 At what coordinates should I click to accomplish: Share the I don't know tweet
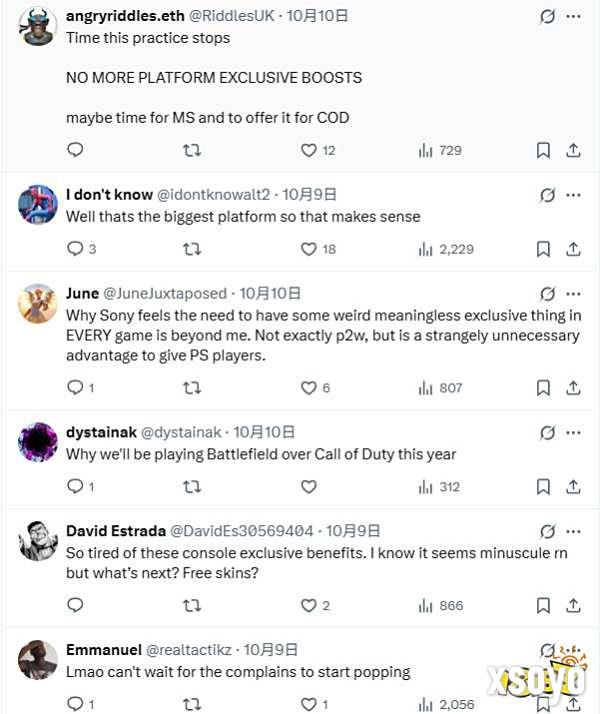[573, 249]
